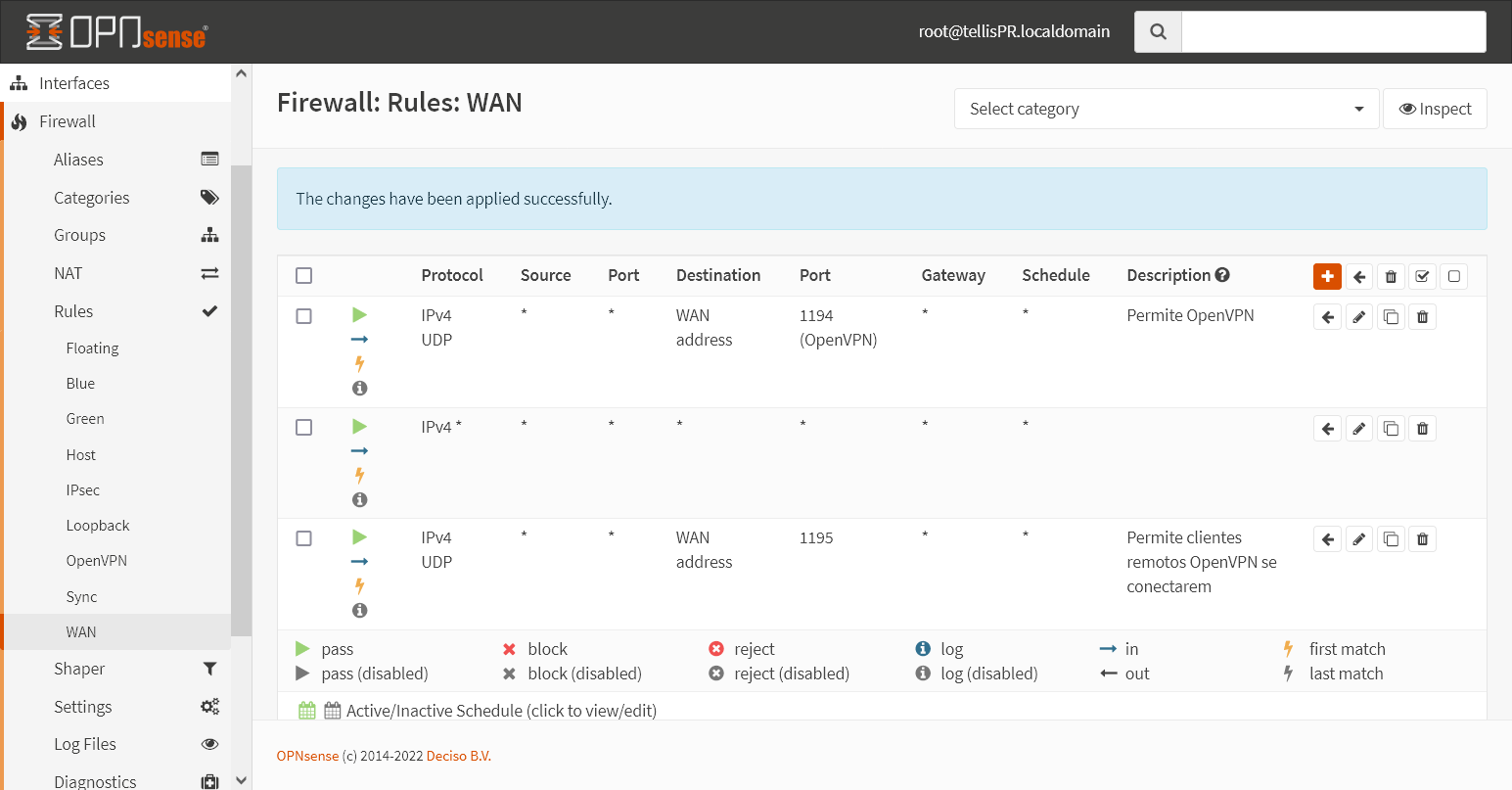Screen dimensions: 1512x790
Task: Click the orange add rule plus button
Action: point(1327,277)
